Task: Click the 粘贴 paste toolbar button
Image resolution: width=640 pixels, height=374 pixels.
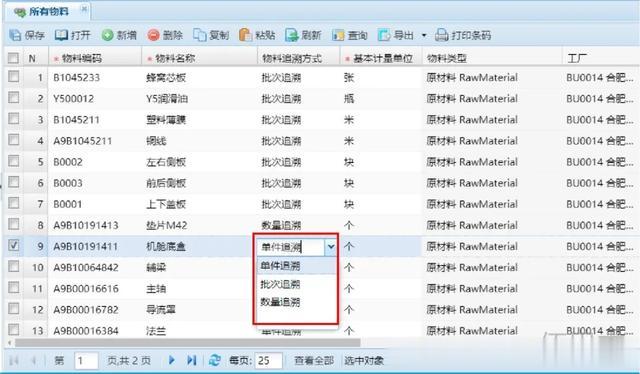Action: 257,36
